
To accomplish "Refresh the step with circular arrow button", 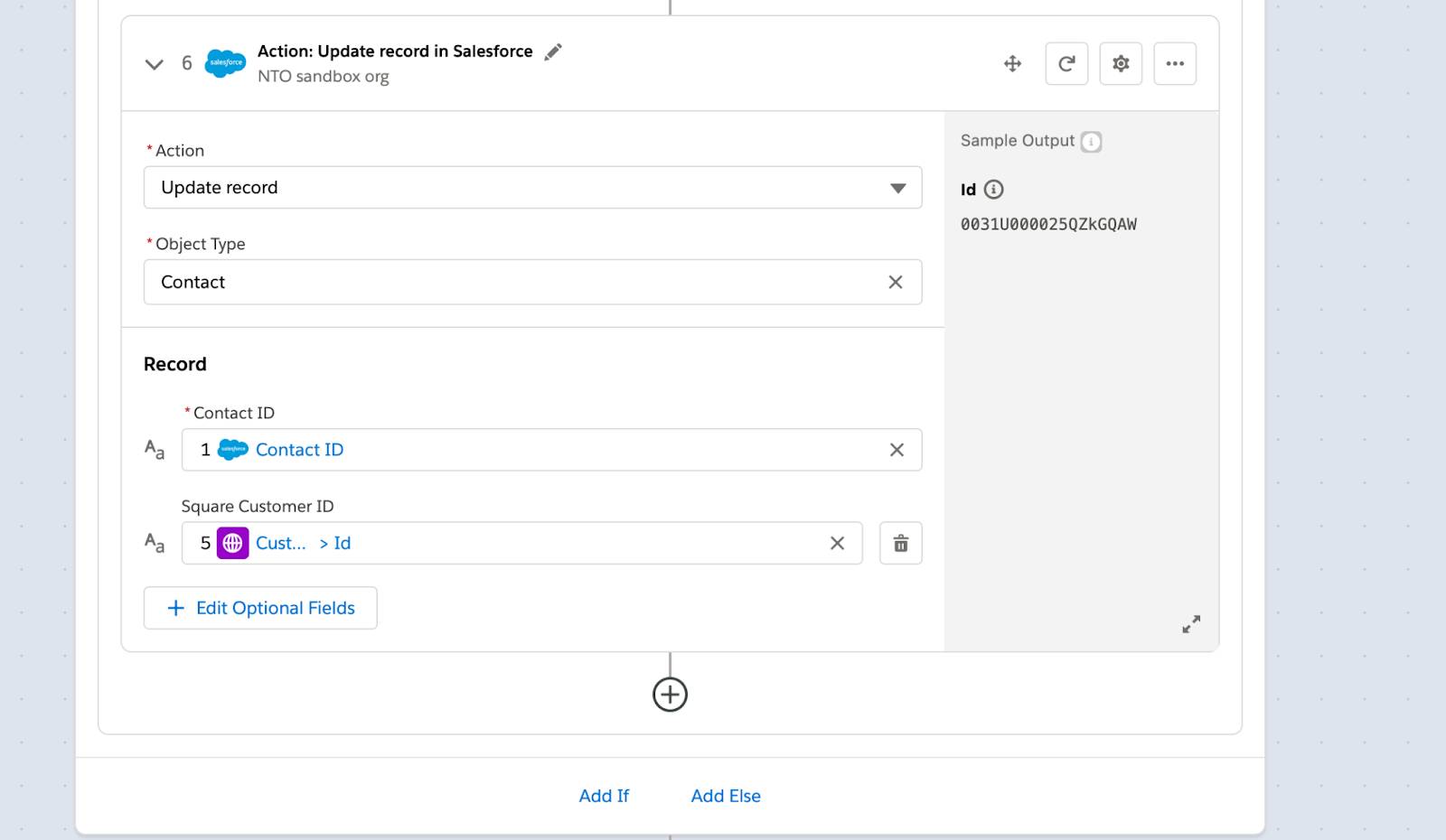I will [1066, 63].
